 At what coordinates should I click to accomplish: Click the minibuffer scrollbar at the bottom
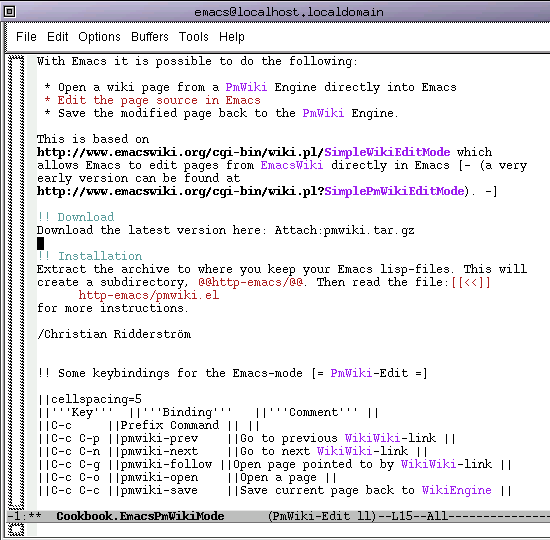tap(16, 530)
